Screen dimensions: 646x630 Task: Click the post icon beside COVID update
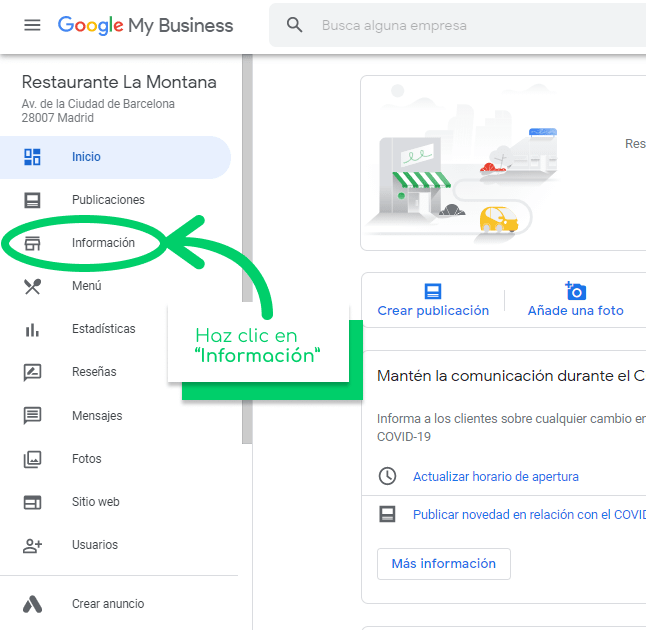(387, 514)
